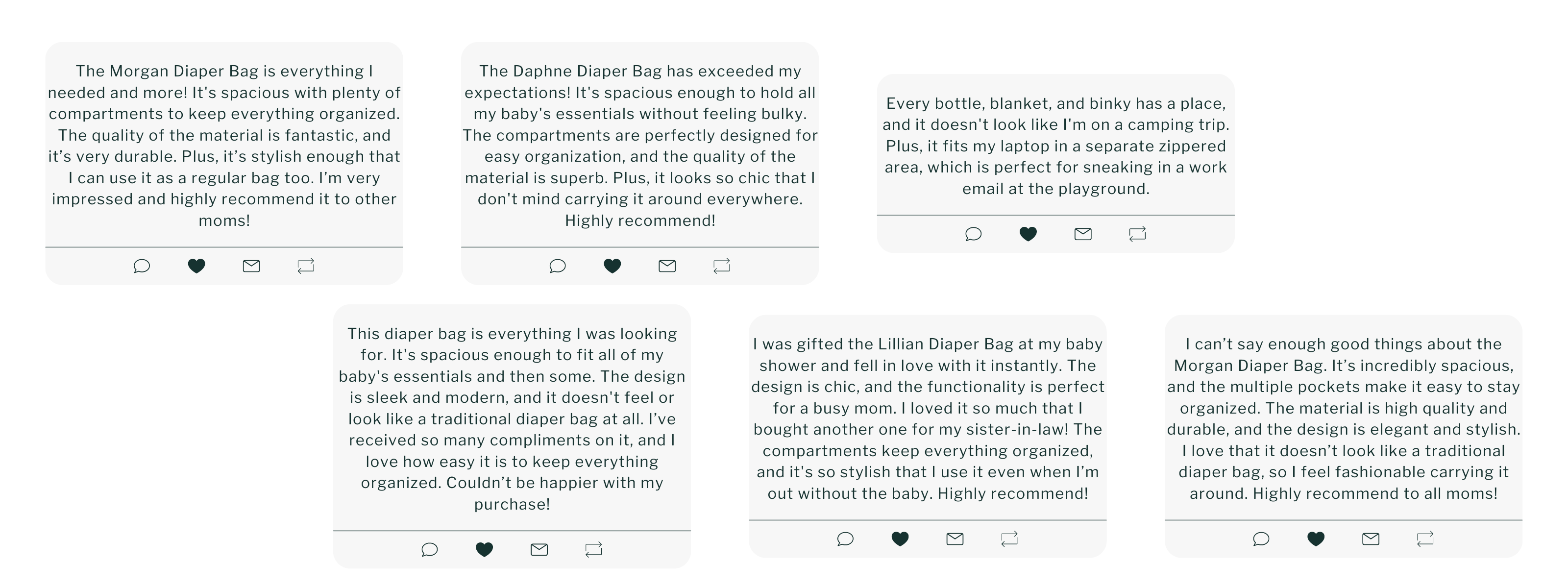Click comment icon on first Morgan Diaper Bag review
This screenshot has height=588, width=1568.
141,266
